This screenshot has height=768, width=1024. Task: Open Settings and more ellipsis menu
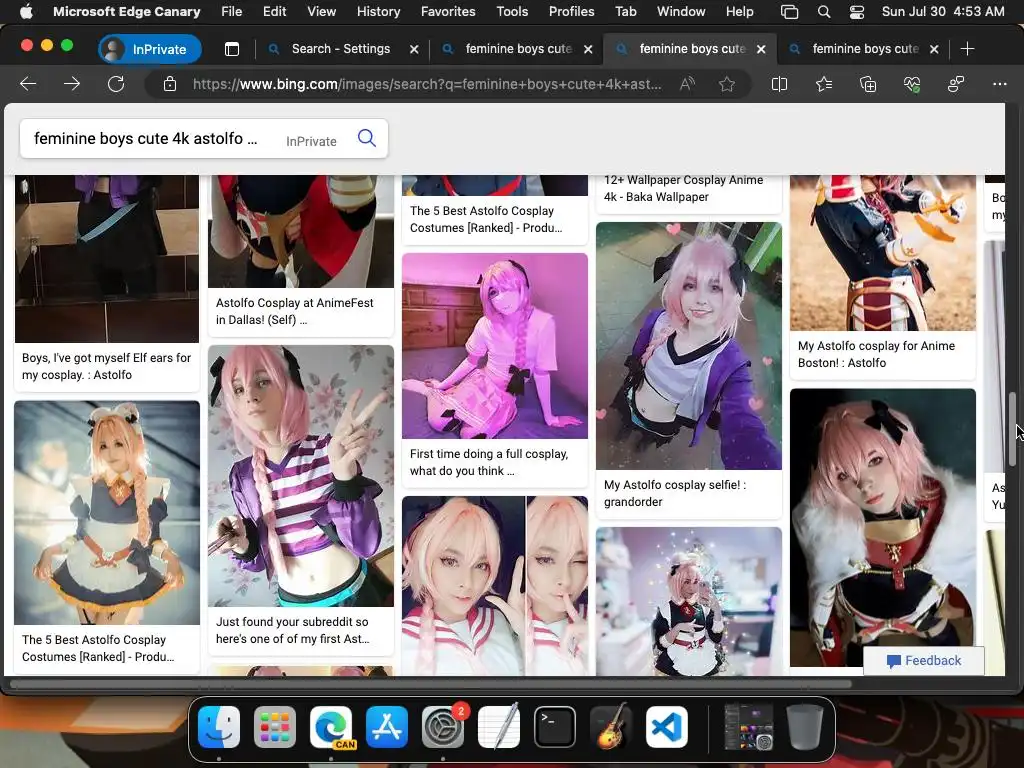pos(1000,84)
